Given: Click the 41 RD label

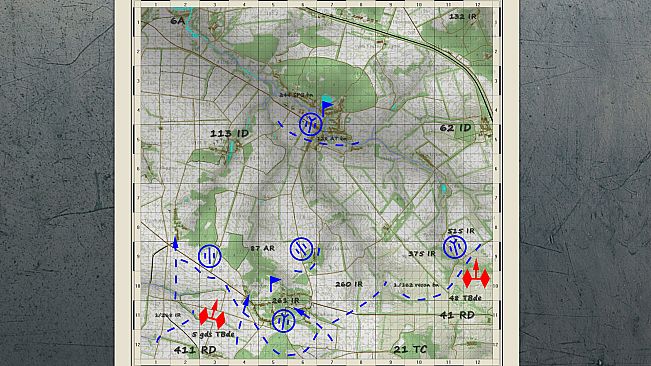Looking at the screenshot, I should tap(457, 315).
